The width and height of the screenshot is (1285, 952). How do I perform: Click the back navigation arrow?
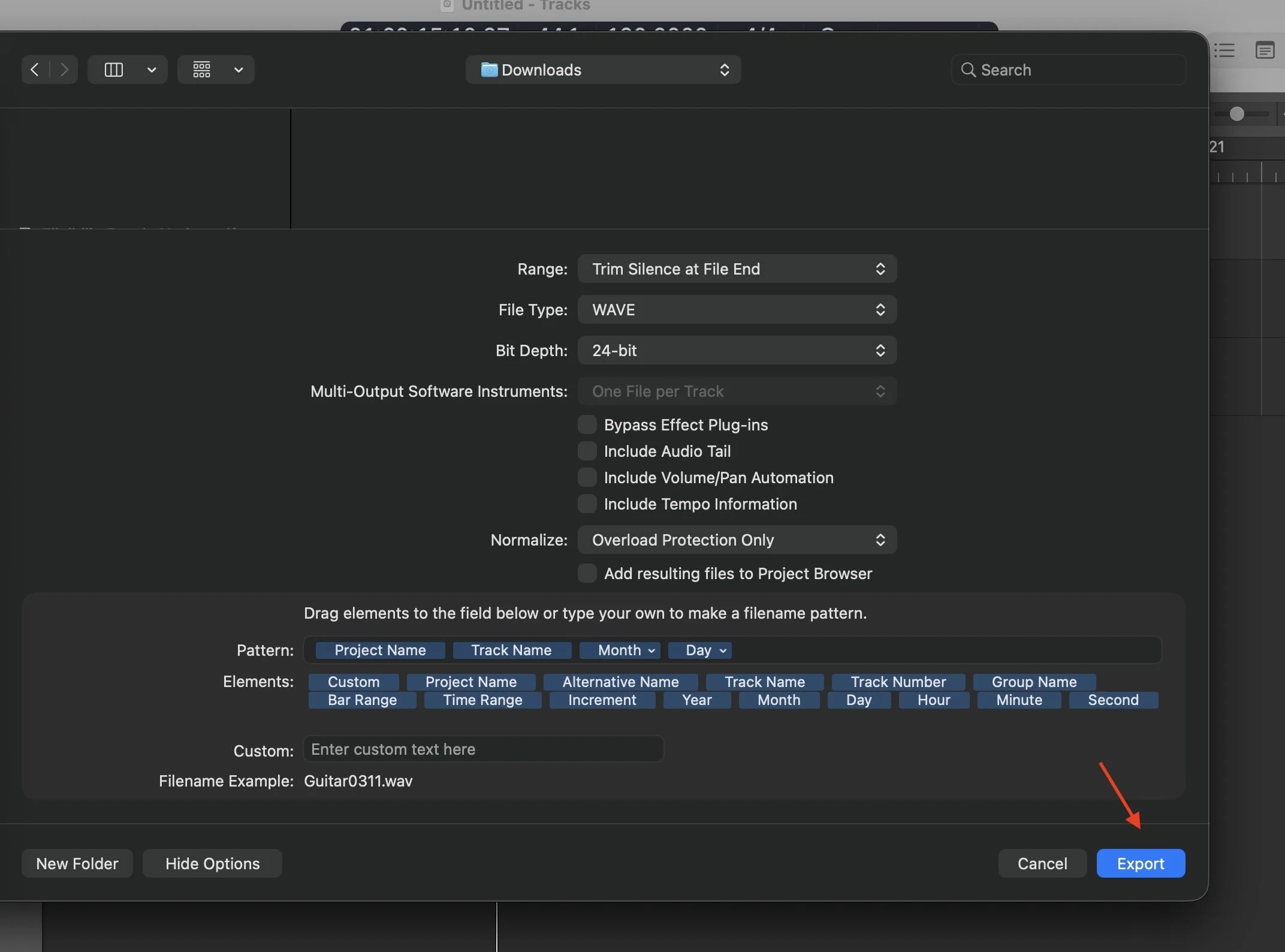pos(34,69)
